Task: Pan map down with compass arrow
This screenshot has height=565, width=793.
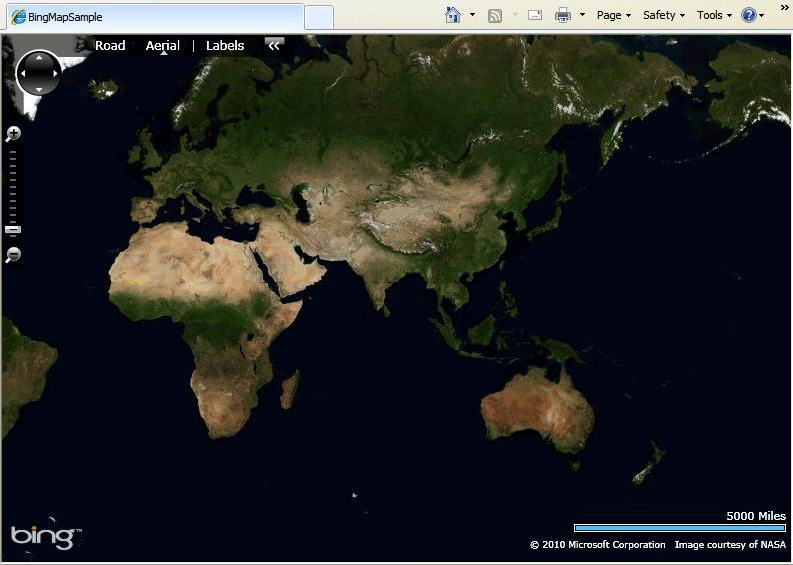Action: pos(39,90)
